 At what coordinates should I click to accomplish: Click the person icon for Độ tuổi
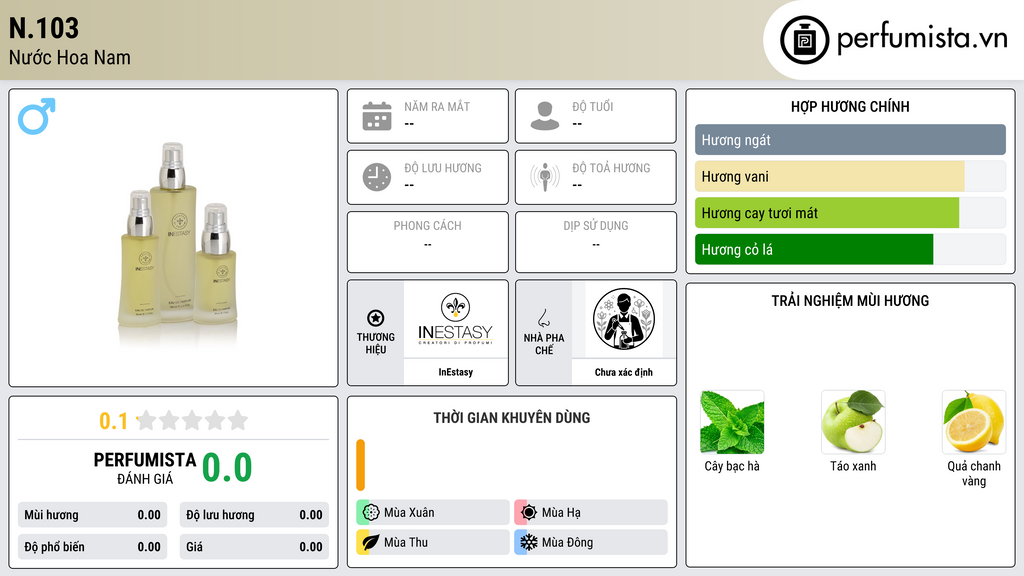pos(545,116)
